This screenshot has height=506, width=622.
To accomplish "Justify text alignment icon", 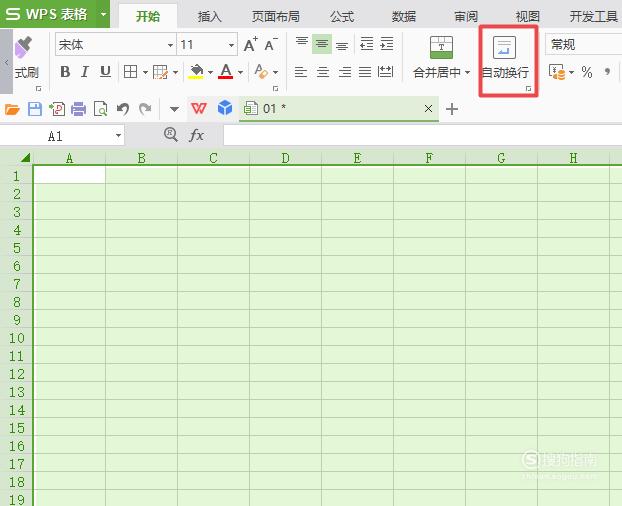I will coord(365,72).
